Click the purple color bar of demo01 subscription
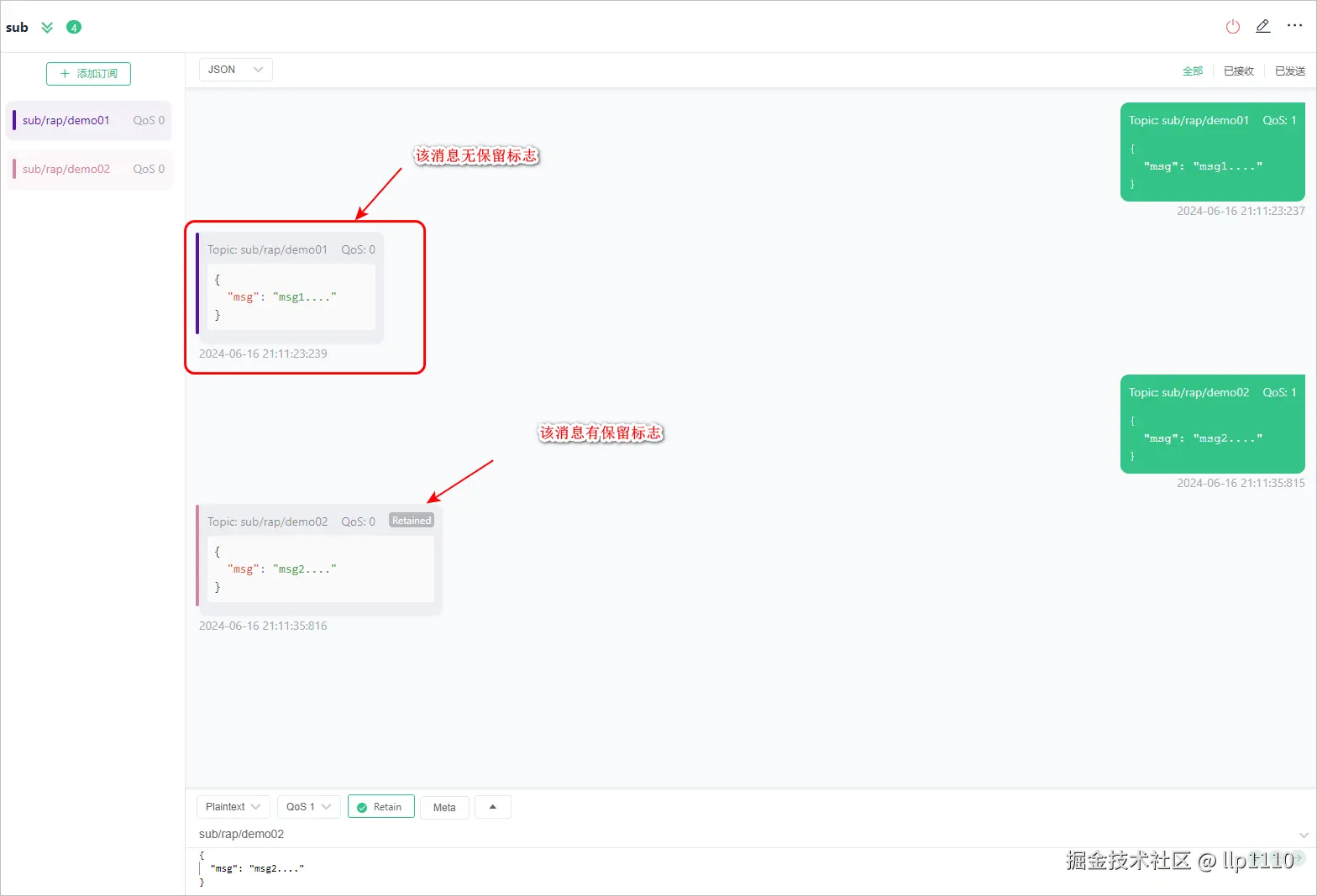Screen dimensions: 1317x896 (x=14, y=120)
